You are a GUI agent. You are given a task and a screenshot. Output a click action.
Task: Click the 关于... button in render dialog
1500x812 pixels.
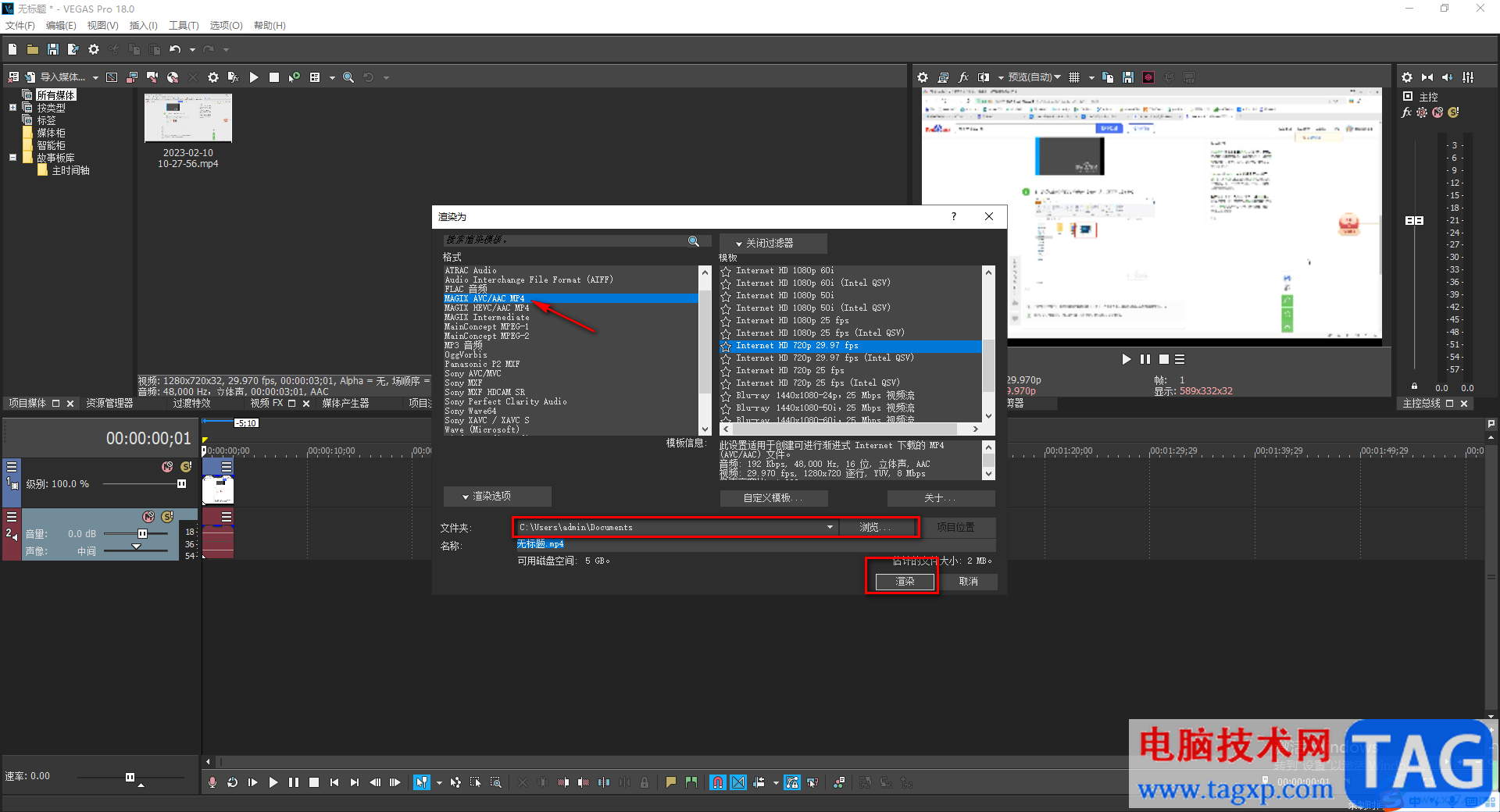941,498
